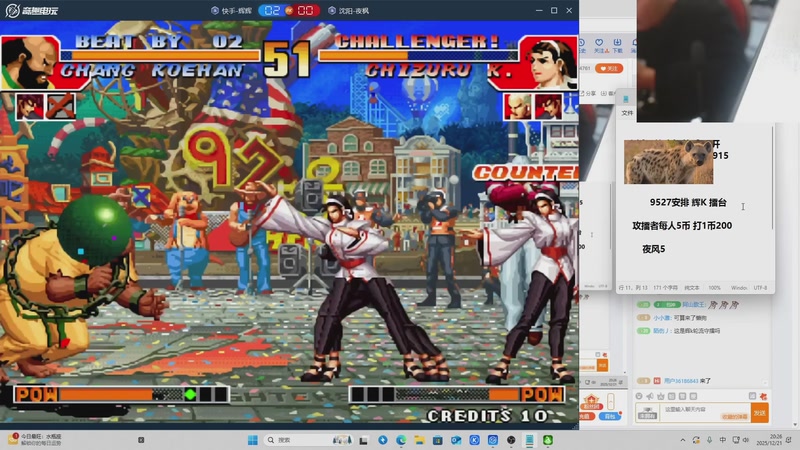Click the black round app icon on taskbar
Image resolution: width=800 pixels, height=450 pixels.
[511, 440]
